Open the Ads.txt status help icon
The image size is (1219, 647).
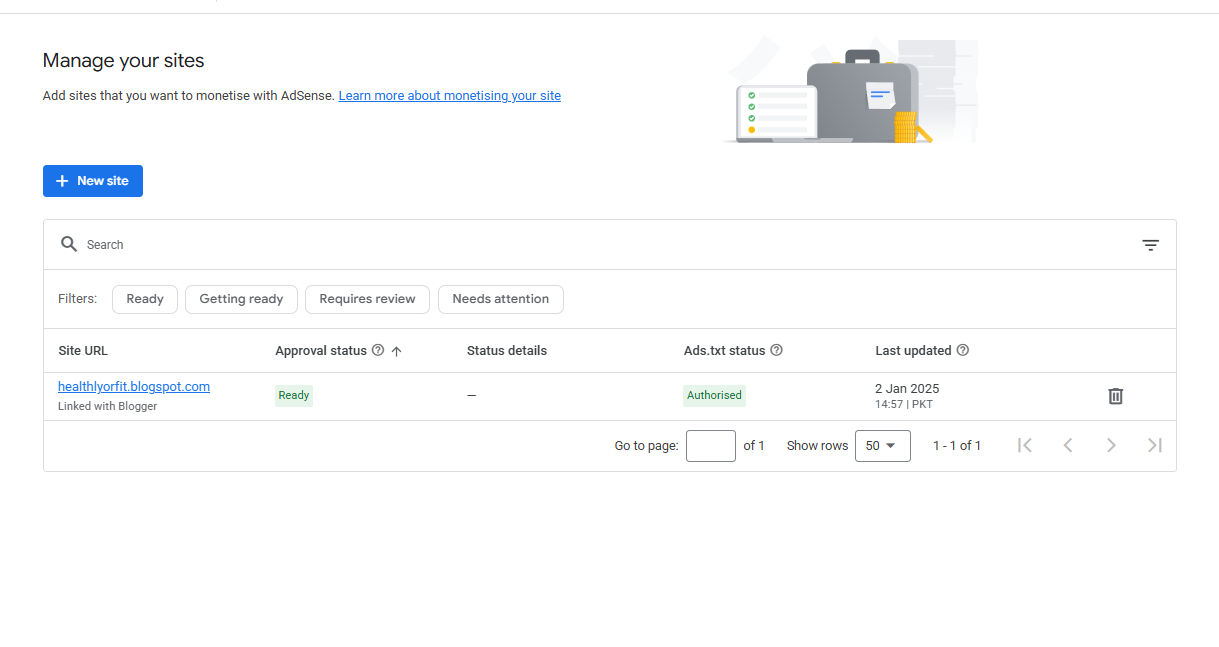tap(776, 351)
